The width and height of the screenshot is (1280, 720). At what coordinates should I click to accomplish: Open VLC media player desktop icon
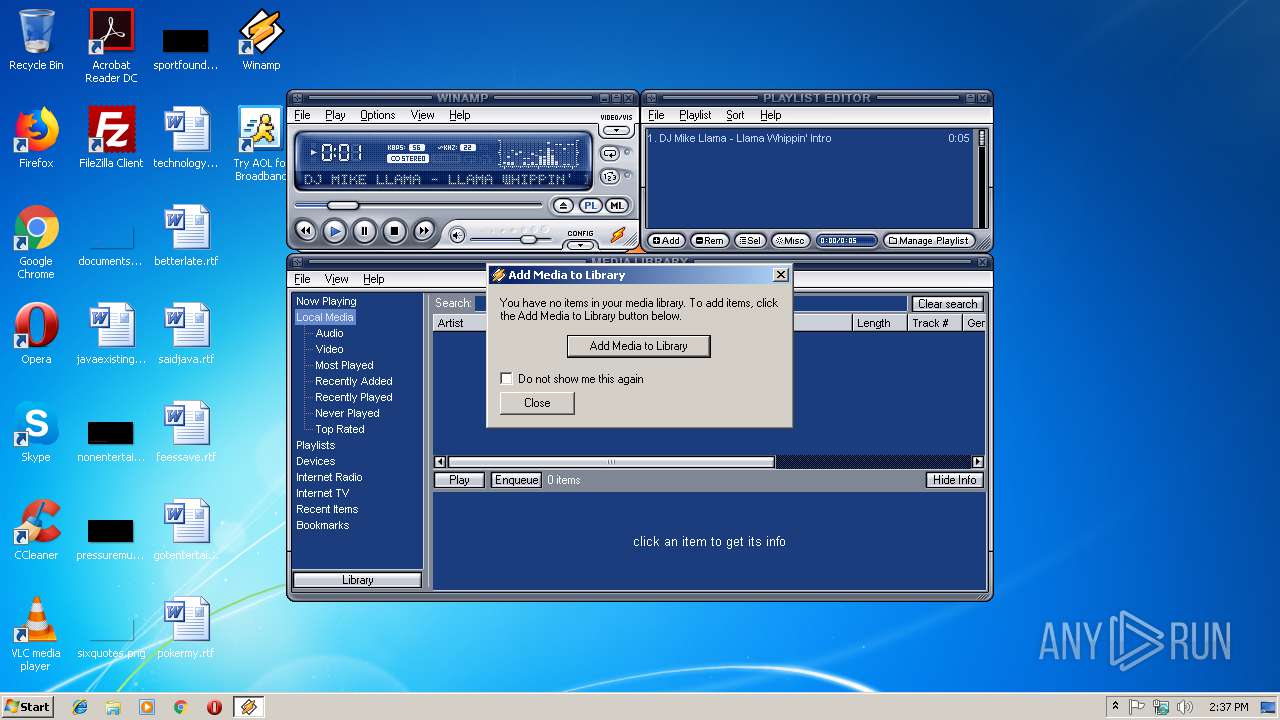36,634
